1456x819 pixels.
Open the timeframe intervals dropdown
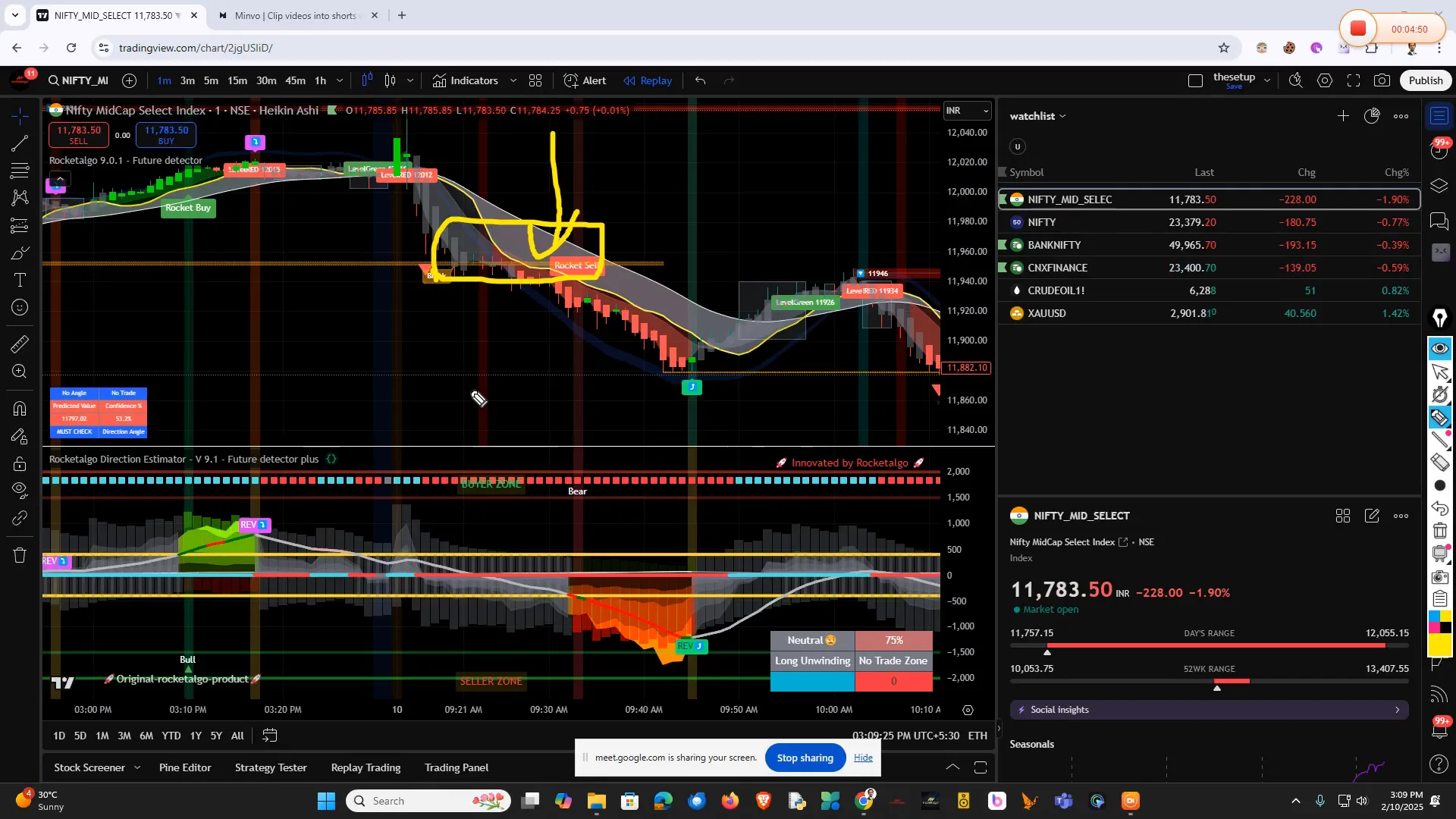[x=340, y=80]
